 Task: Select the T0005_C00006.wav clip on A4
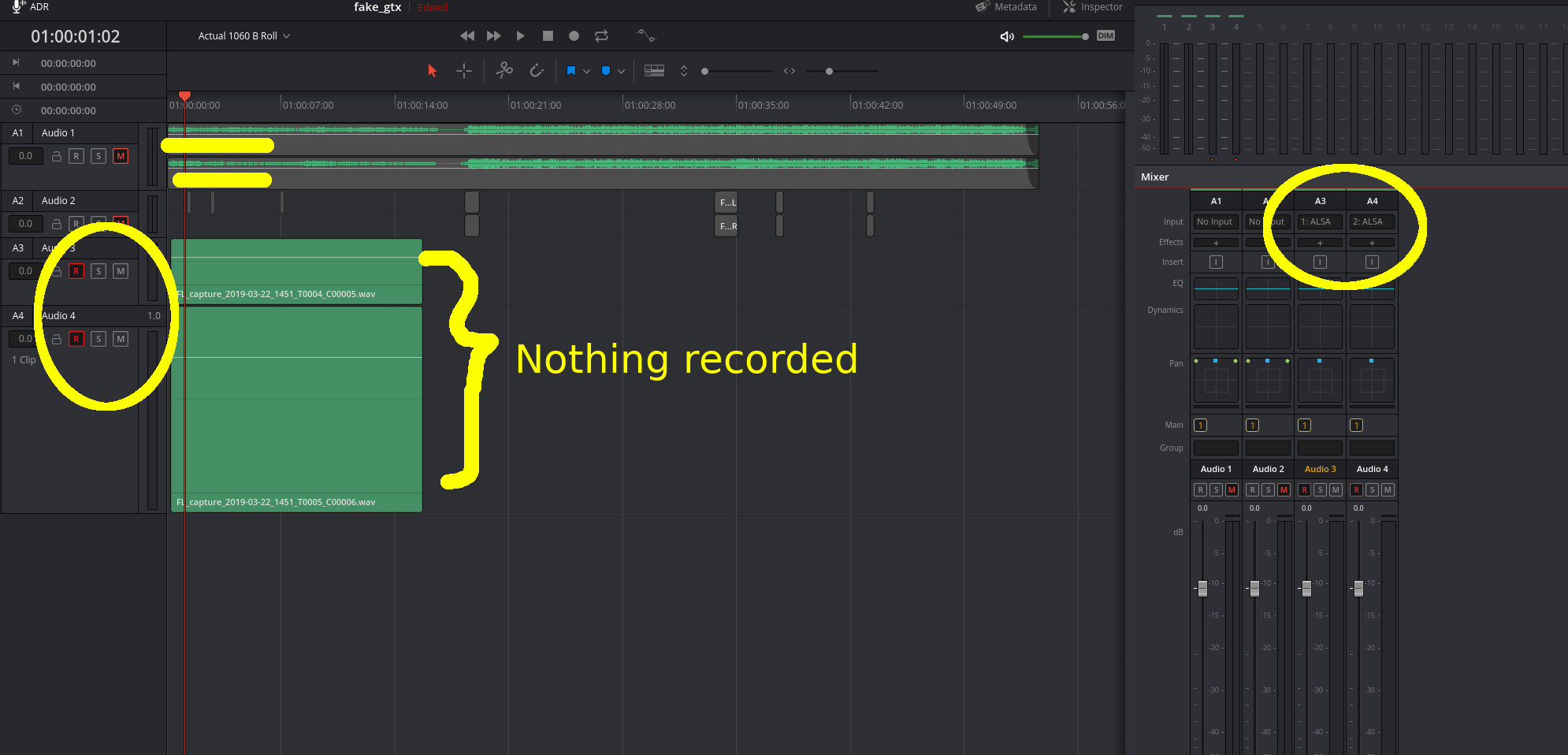(x=296, y=410)
